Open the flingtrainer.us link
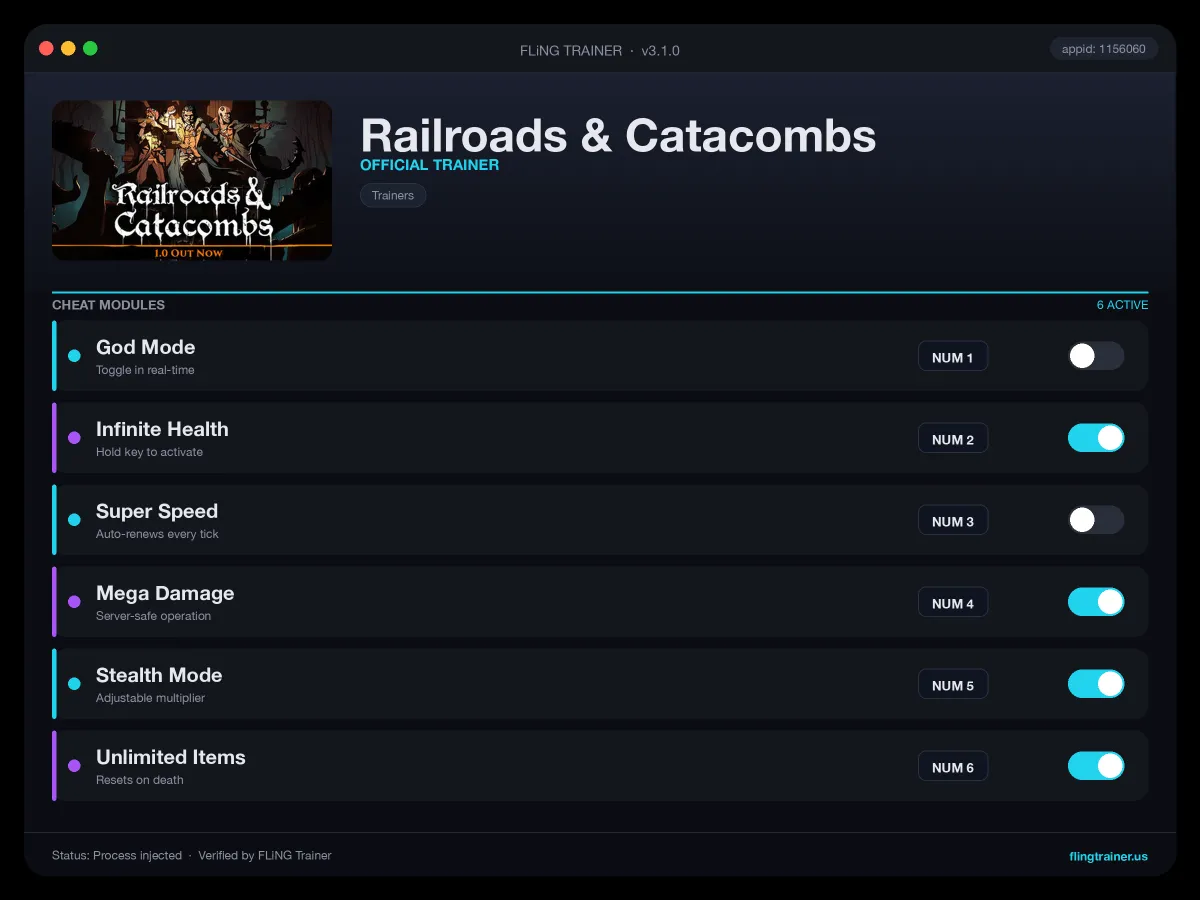Image resolution: width=1200 pixels, height=900 pixels. coord(1108,856)
